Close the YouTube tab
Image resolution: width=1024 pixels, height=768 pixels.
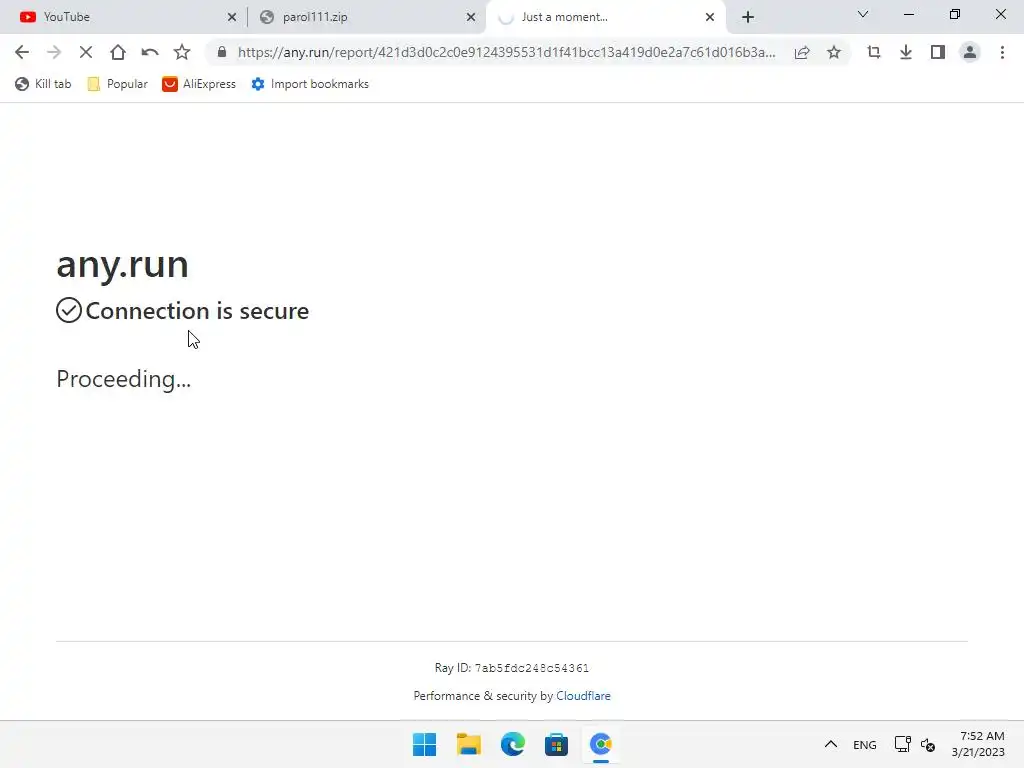click(x=232, y=17)
